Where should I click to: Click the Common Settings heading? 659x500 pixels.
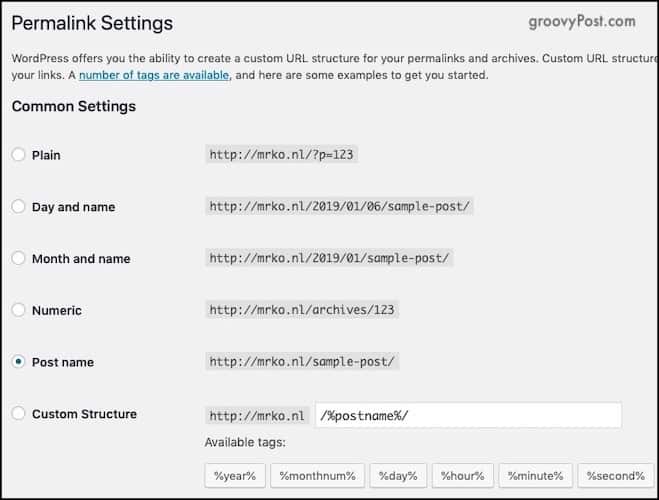coord(74,106)
